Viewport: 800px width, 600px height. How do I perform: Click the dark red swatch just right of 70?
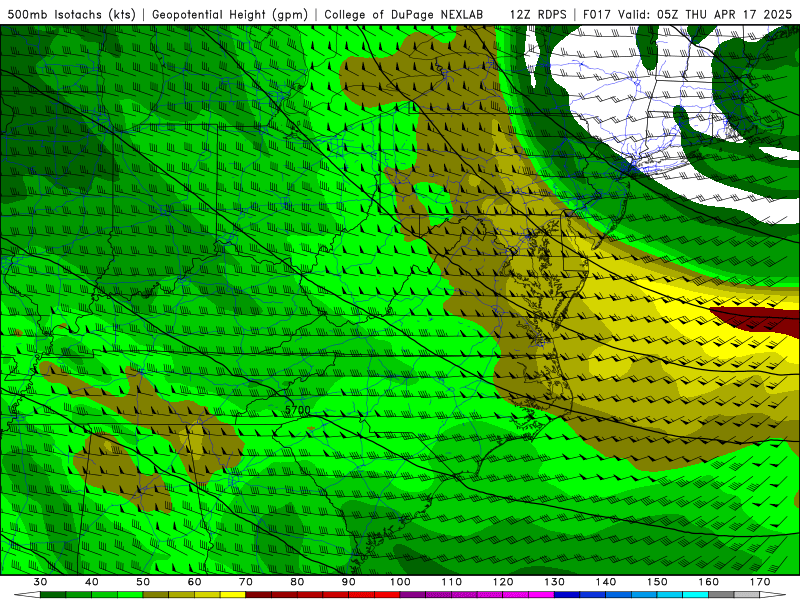click(259, 594)
